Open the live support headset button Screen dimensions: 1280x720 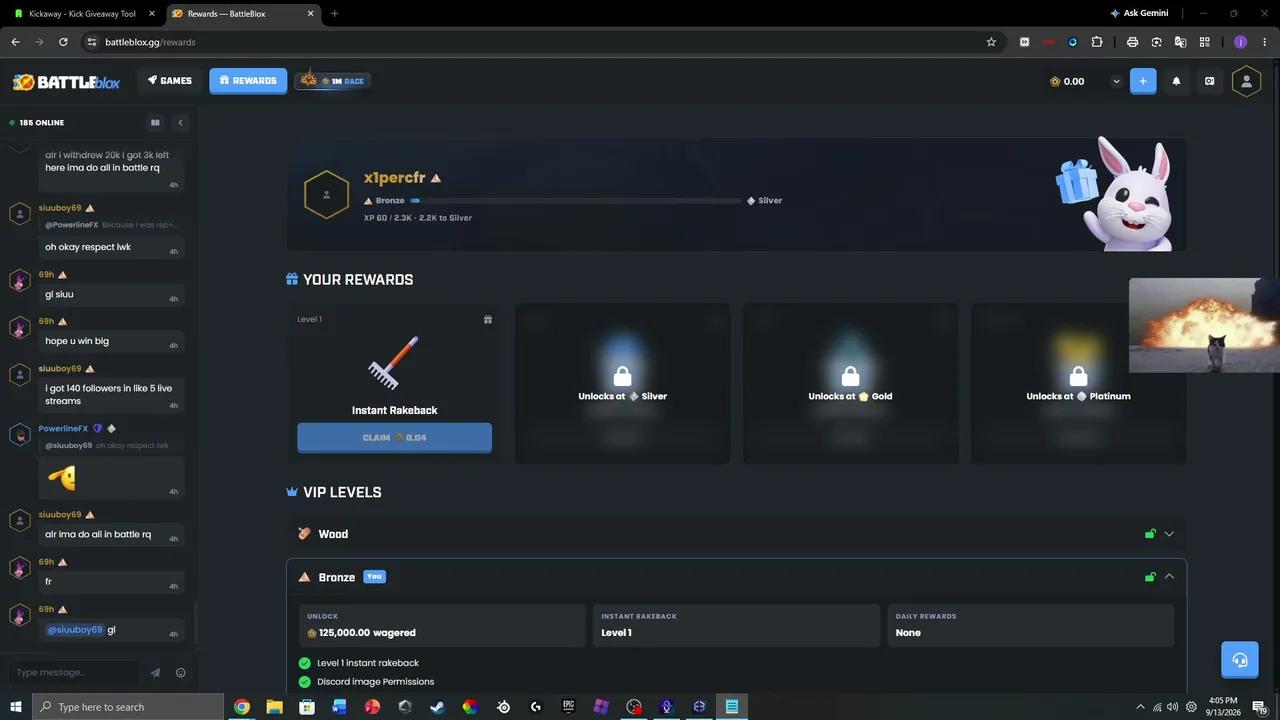(x=1240, y=660)
